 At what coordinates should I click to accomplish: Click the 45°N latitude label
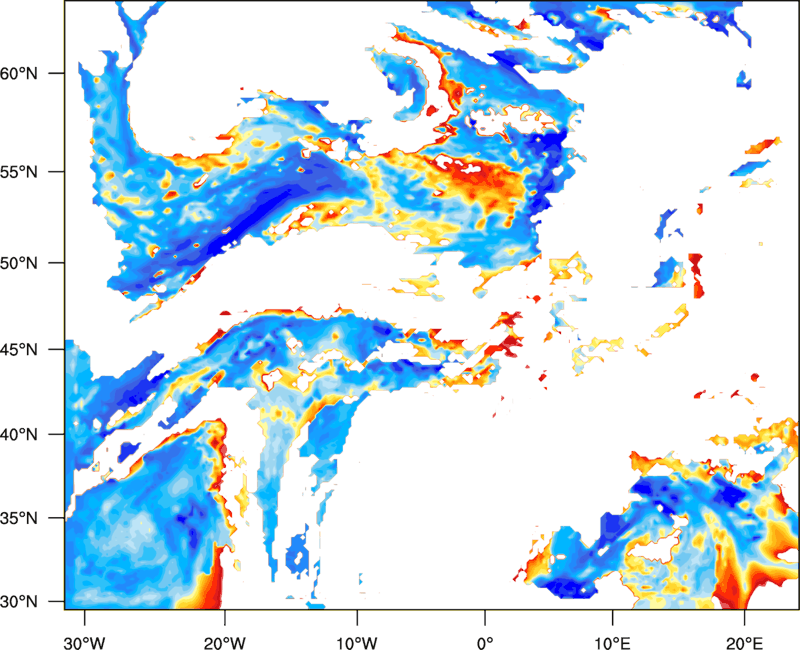click(x=19, y=349)
